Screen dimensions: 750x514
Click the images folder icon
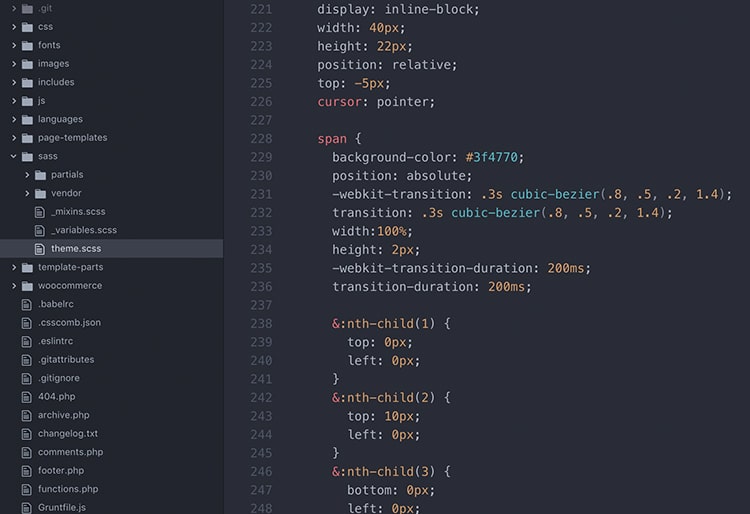pyautogui.click(x=27, y=64)
